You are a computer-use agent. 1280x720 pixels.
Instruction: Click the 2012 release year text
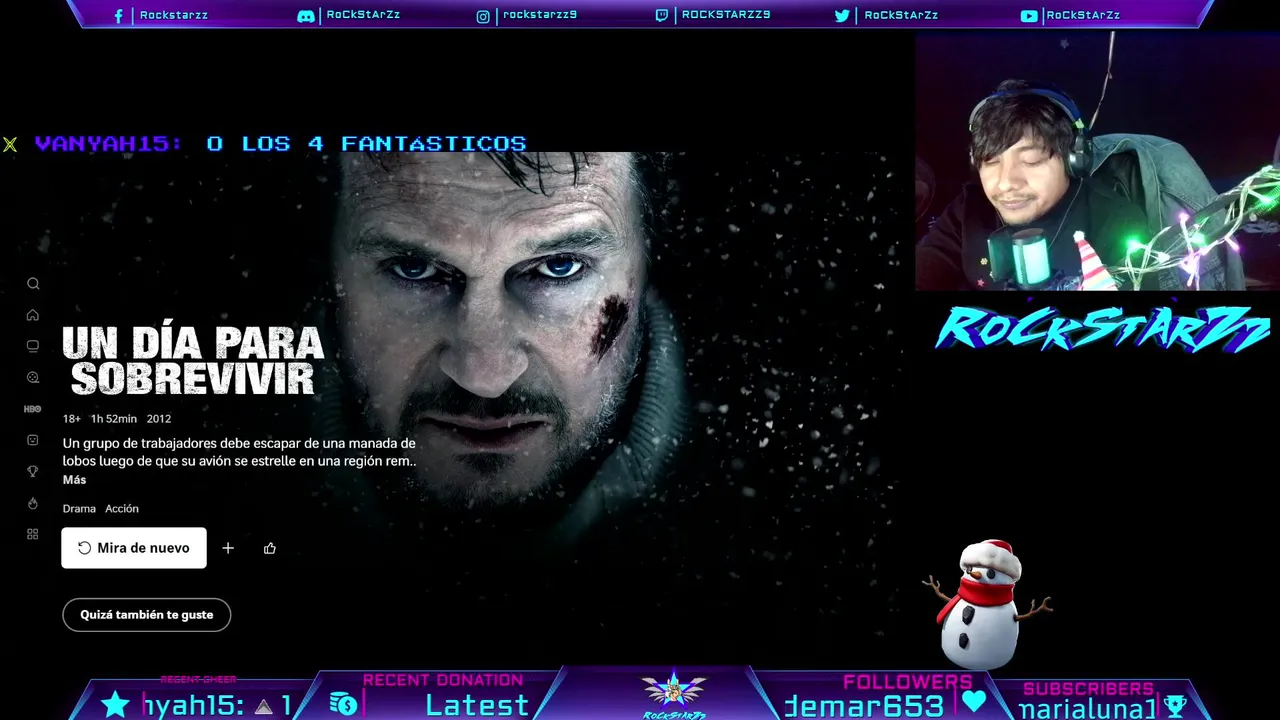pos(159,419)
